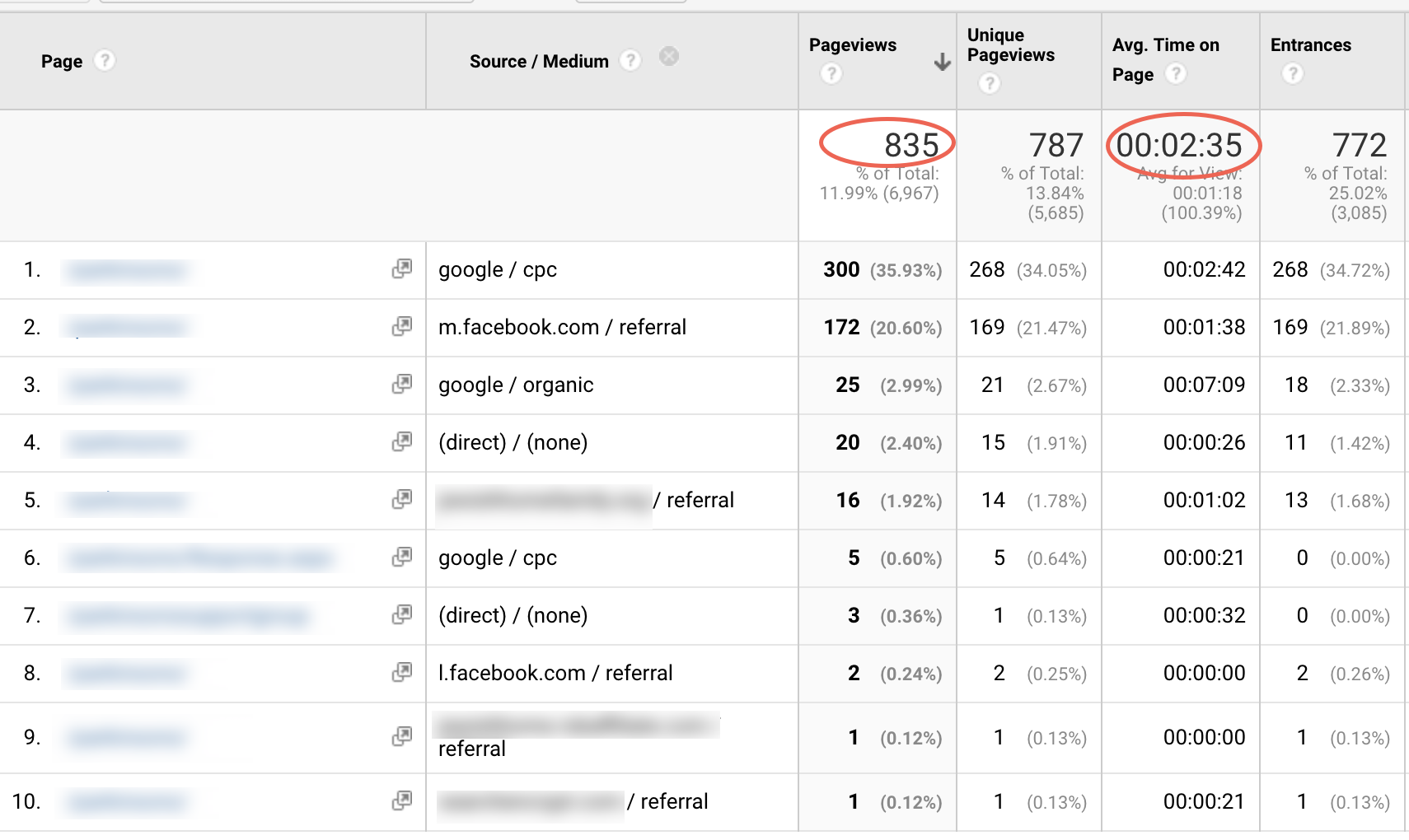Remove the Source / Medium secondary dimension
This screenshot has width=1409, height=840.
[669, 56]
